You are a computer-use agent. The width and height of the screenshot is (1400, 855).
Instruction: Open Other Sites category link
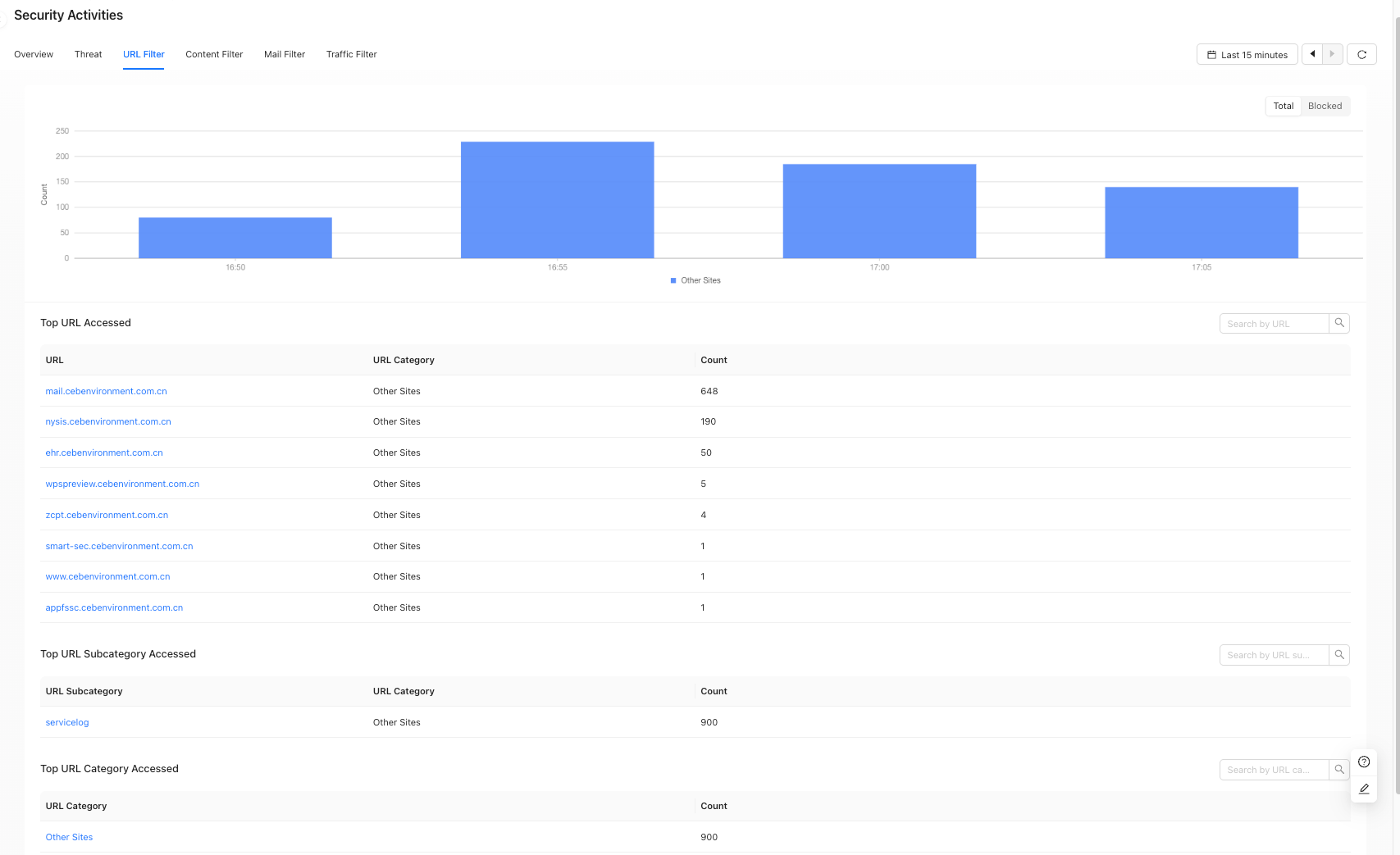(69, 837)
